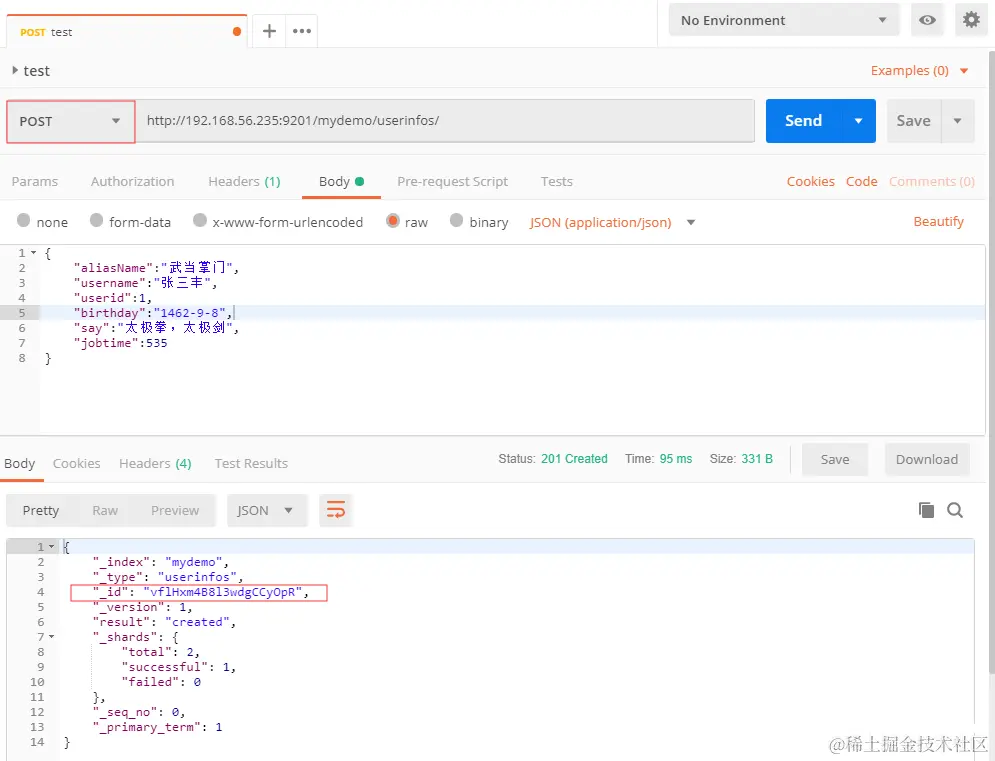This screenshot has height=761, width=995.
Task: Switch response view to Preview
Action: [x=175, y=510]
